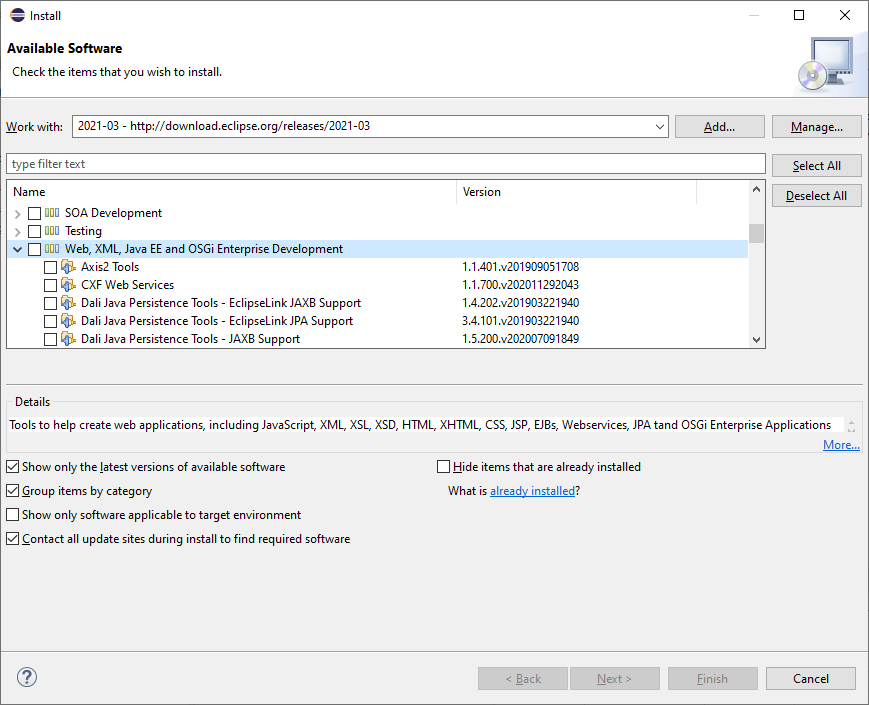Enable the Axis2 Tools checkbox

[51, 267]
